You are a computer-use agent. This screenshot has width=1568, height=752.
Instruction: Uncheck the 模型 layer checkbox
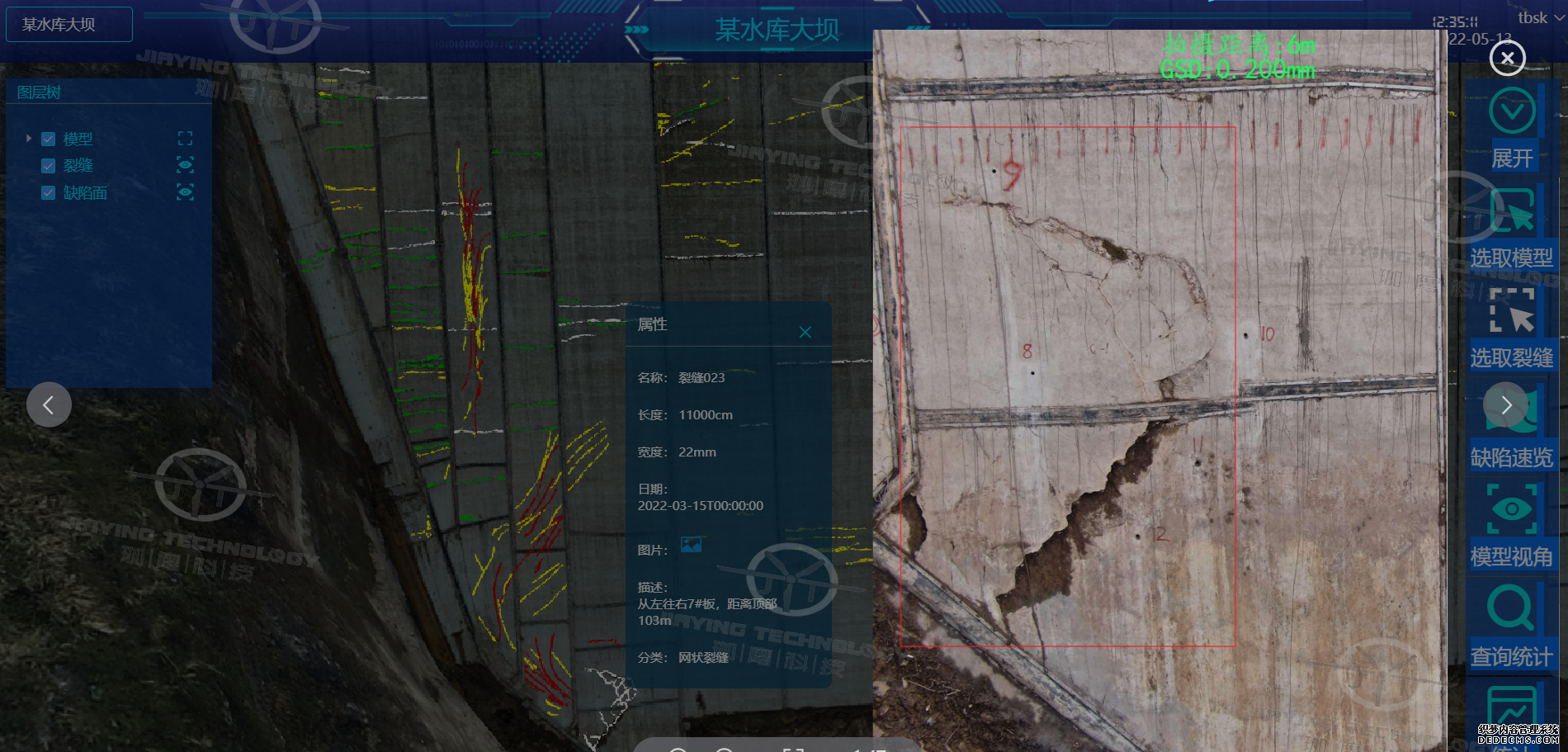[49, 140]
